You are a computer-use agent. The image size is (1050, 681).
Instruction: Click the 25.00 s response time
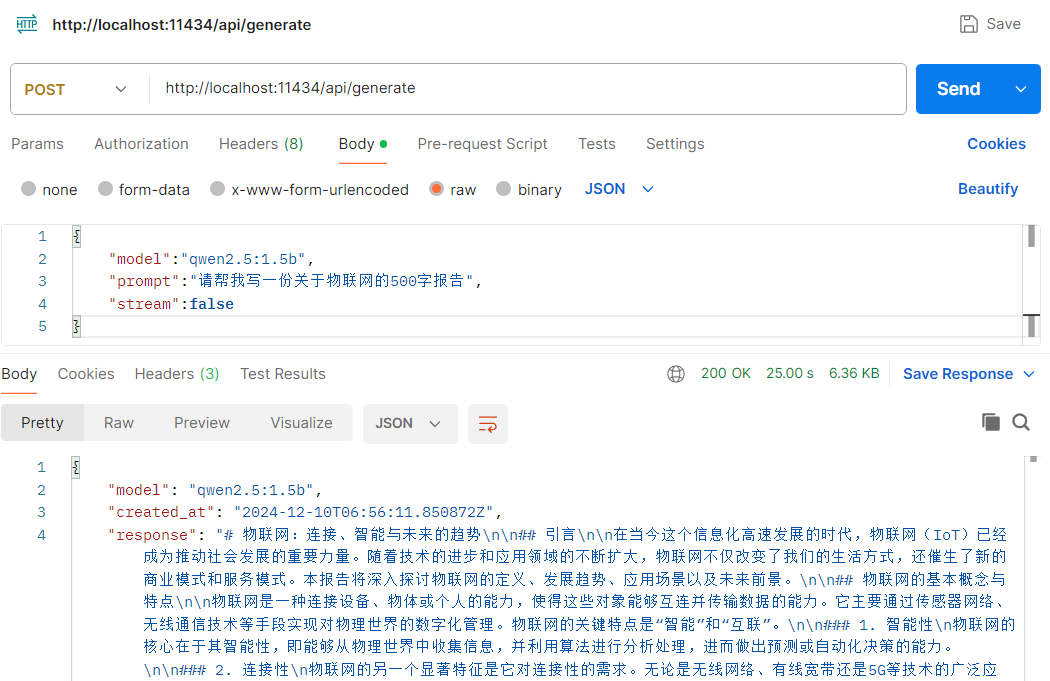[790, 374]
